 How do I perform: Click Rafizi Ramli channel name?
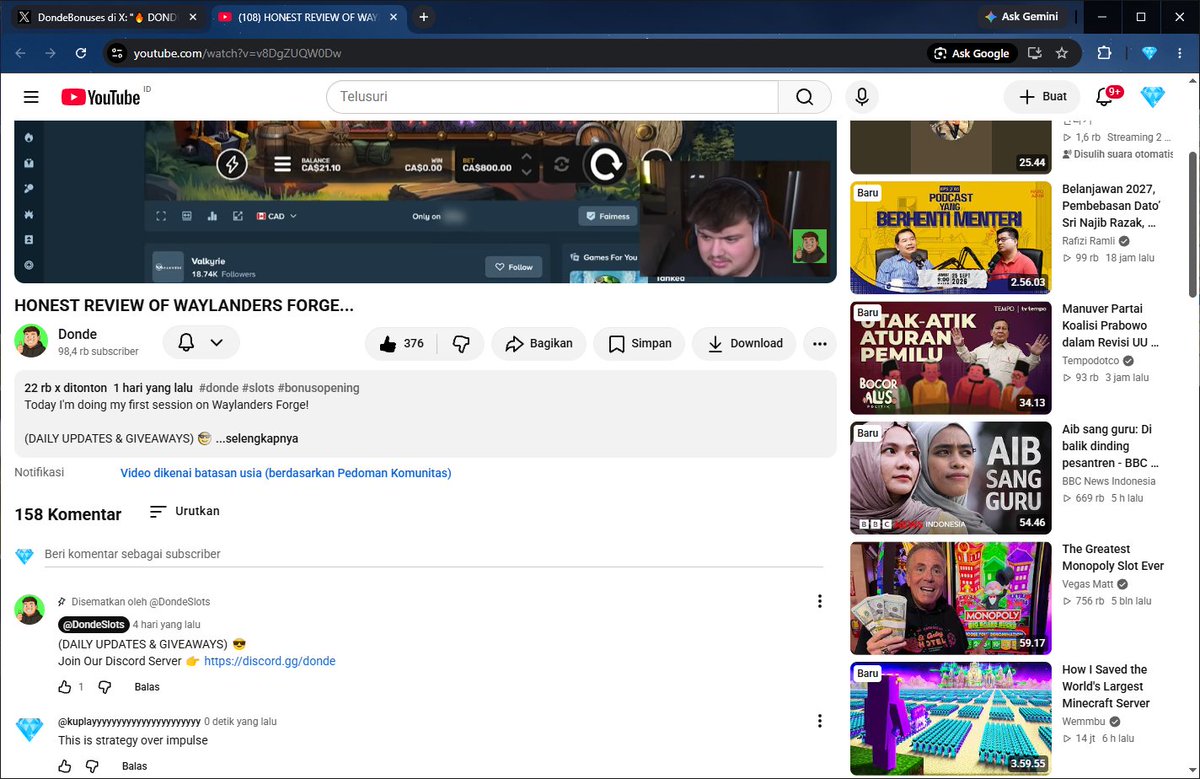click(1089, 241)
